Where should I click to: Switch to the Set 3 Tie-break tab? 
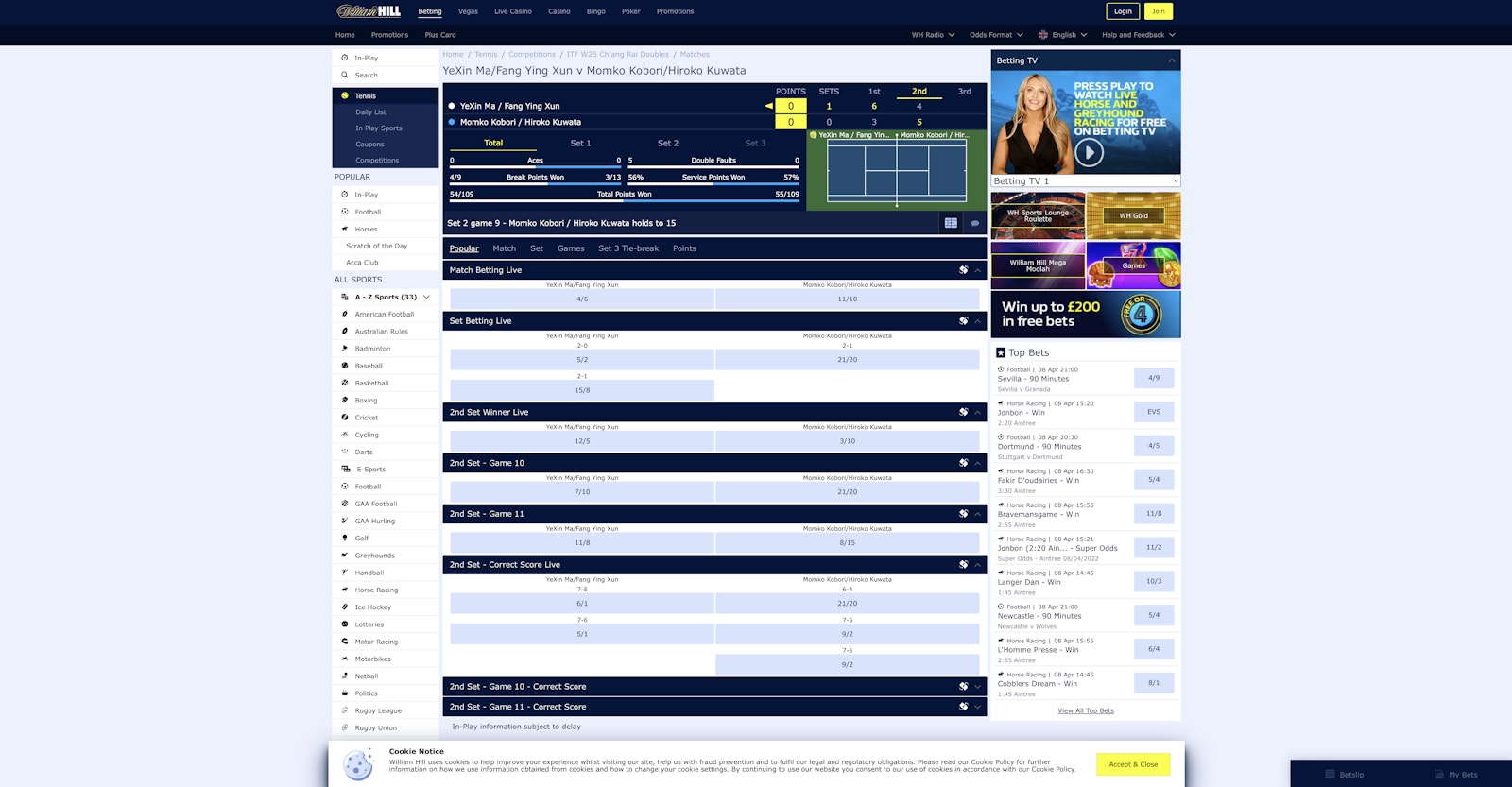pos(628,248)
